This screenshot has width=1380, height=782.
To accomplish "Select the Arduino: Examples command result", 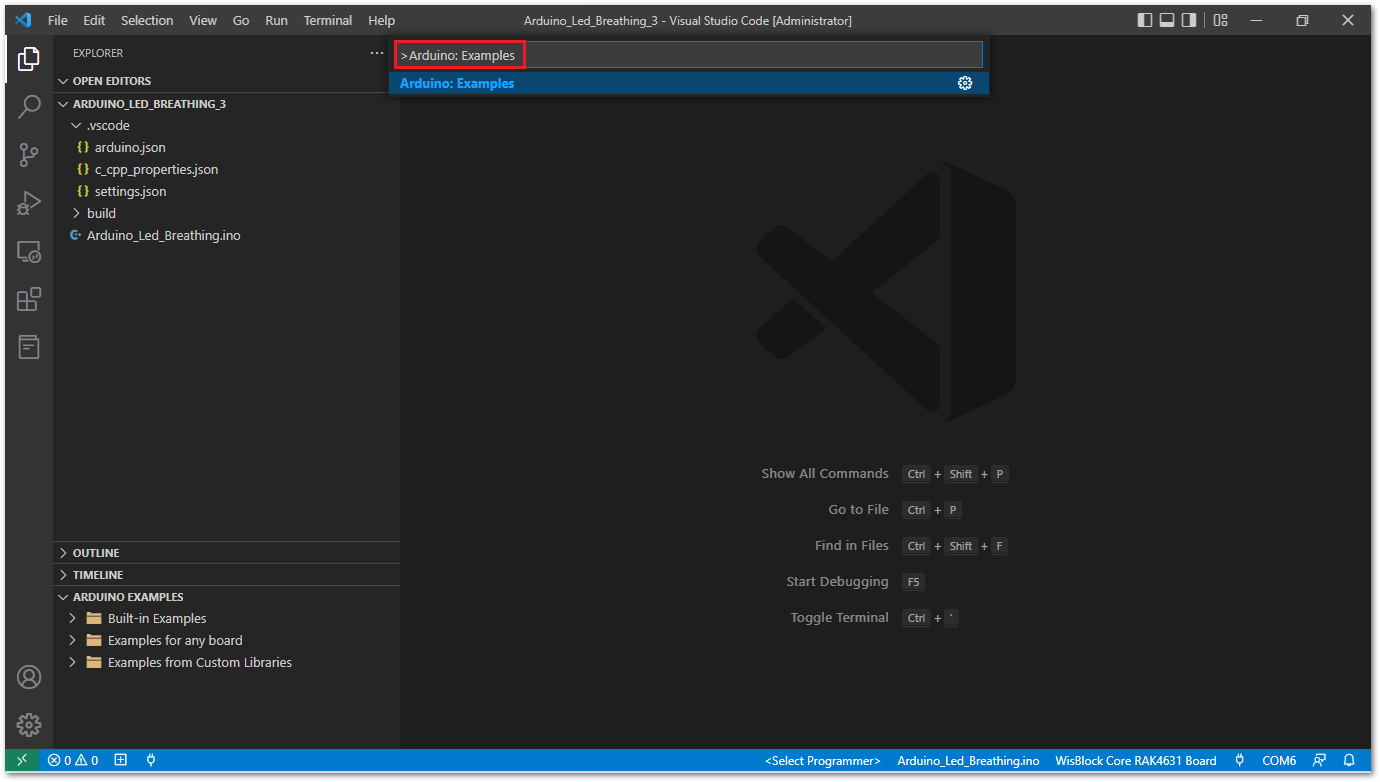I will pyautogui.click(x=689, y=83).
